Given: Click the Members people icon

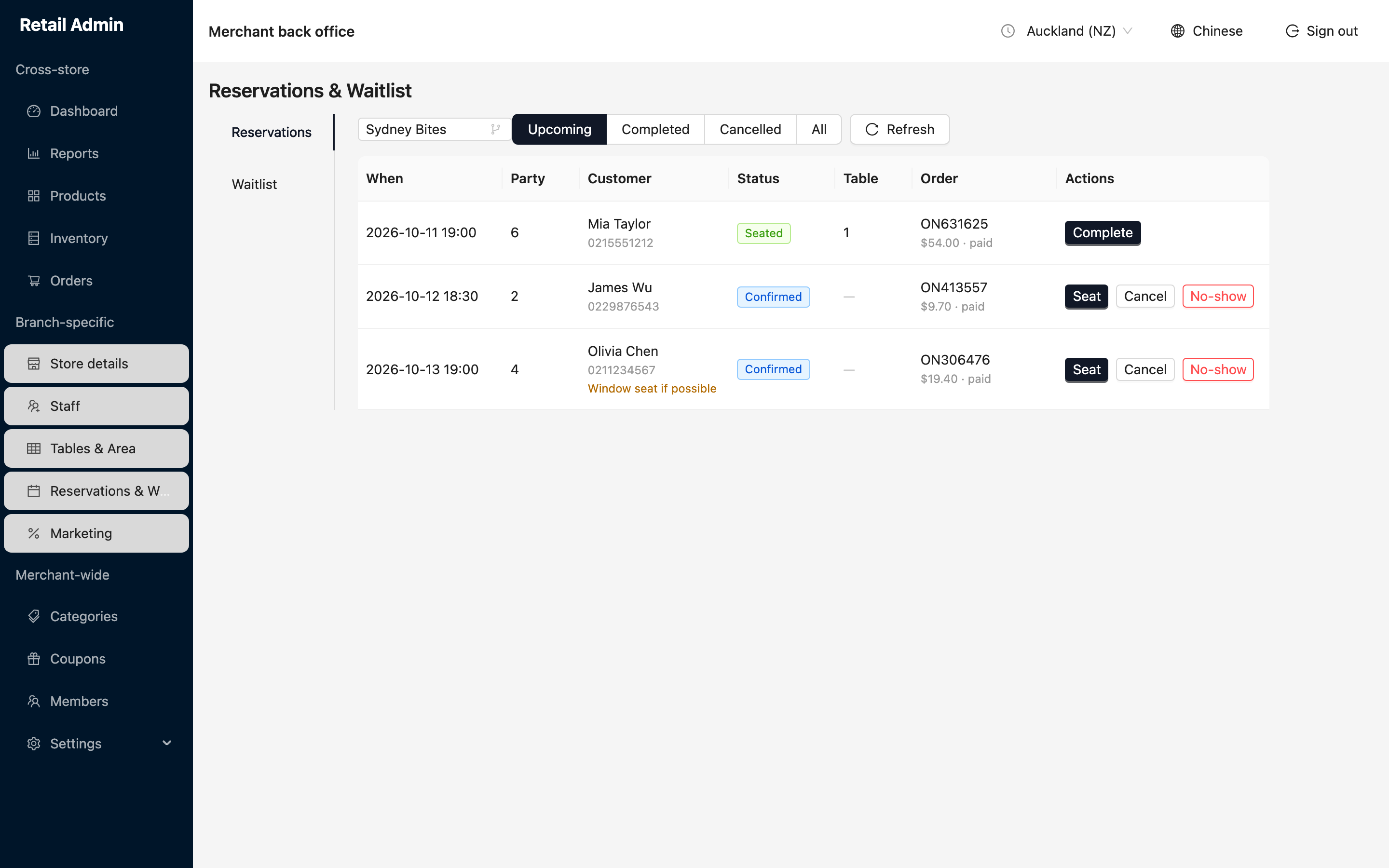Looking at the screenshot, I should pyautogui.click(x=34, y=701).
